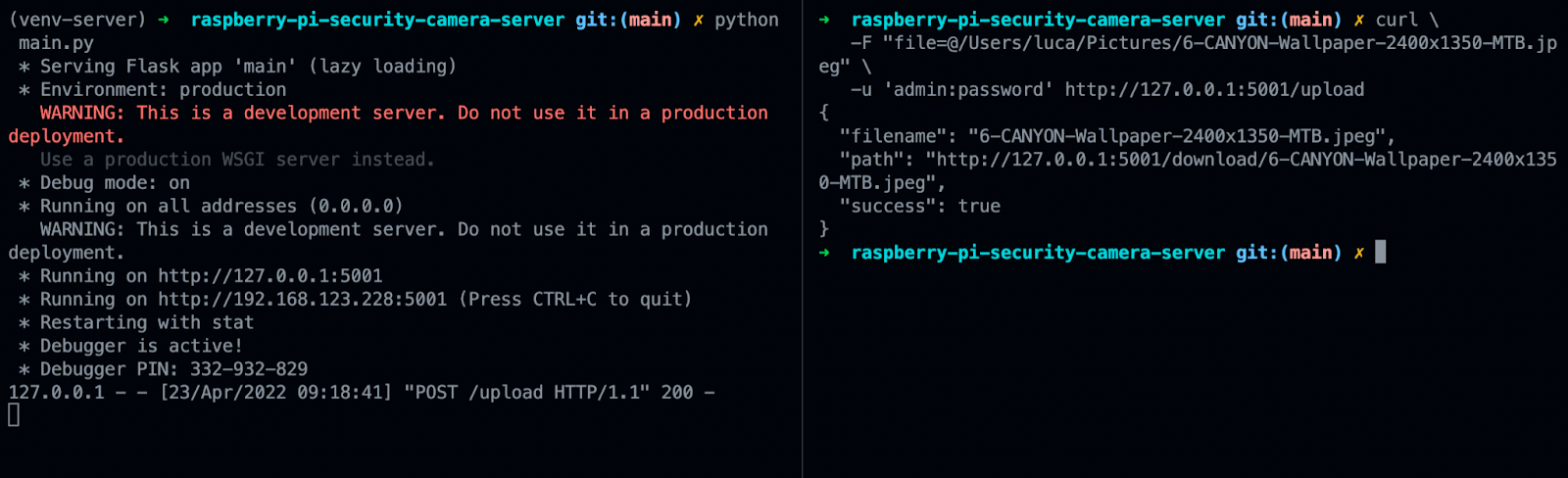Open the download path URL in JSON response
1568x478 pixels.
tap(1241, 160)
